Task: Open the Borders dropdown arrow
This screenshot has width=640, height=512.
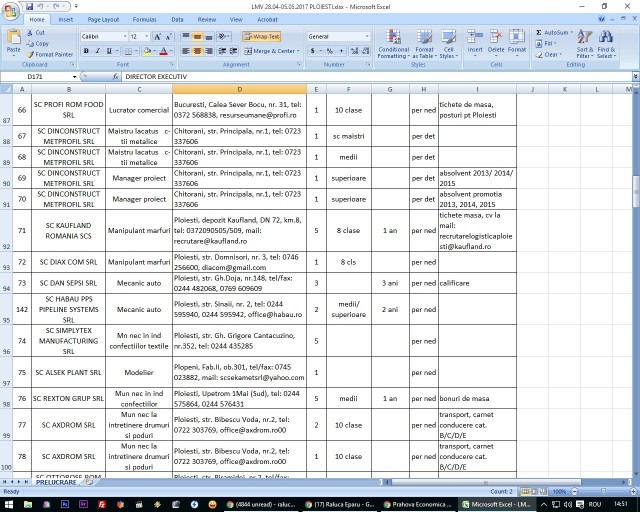Action: pyautogui.click(x=136, y=51)
